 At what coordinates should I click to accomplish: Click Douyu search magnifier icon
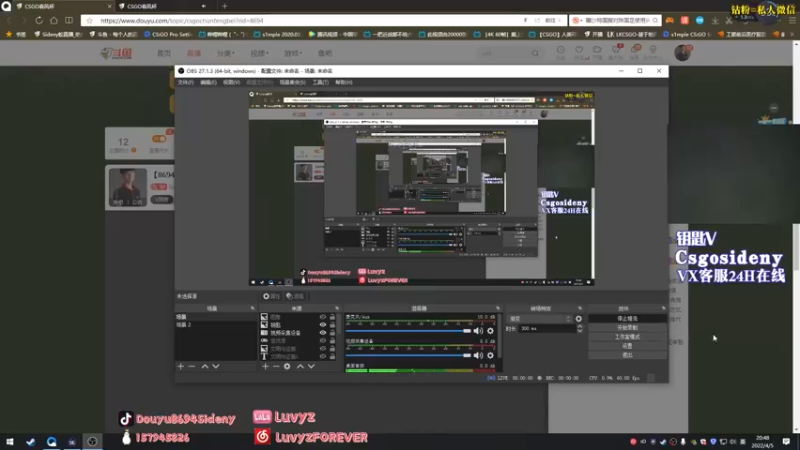point(535,53)
